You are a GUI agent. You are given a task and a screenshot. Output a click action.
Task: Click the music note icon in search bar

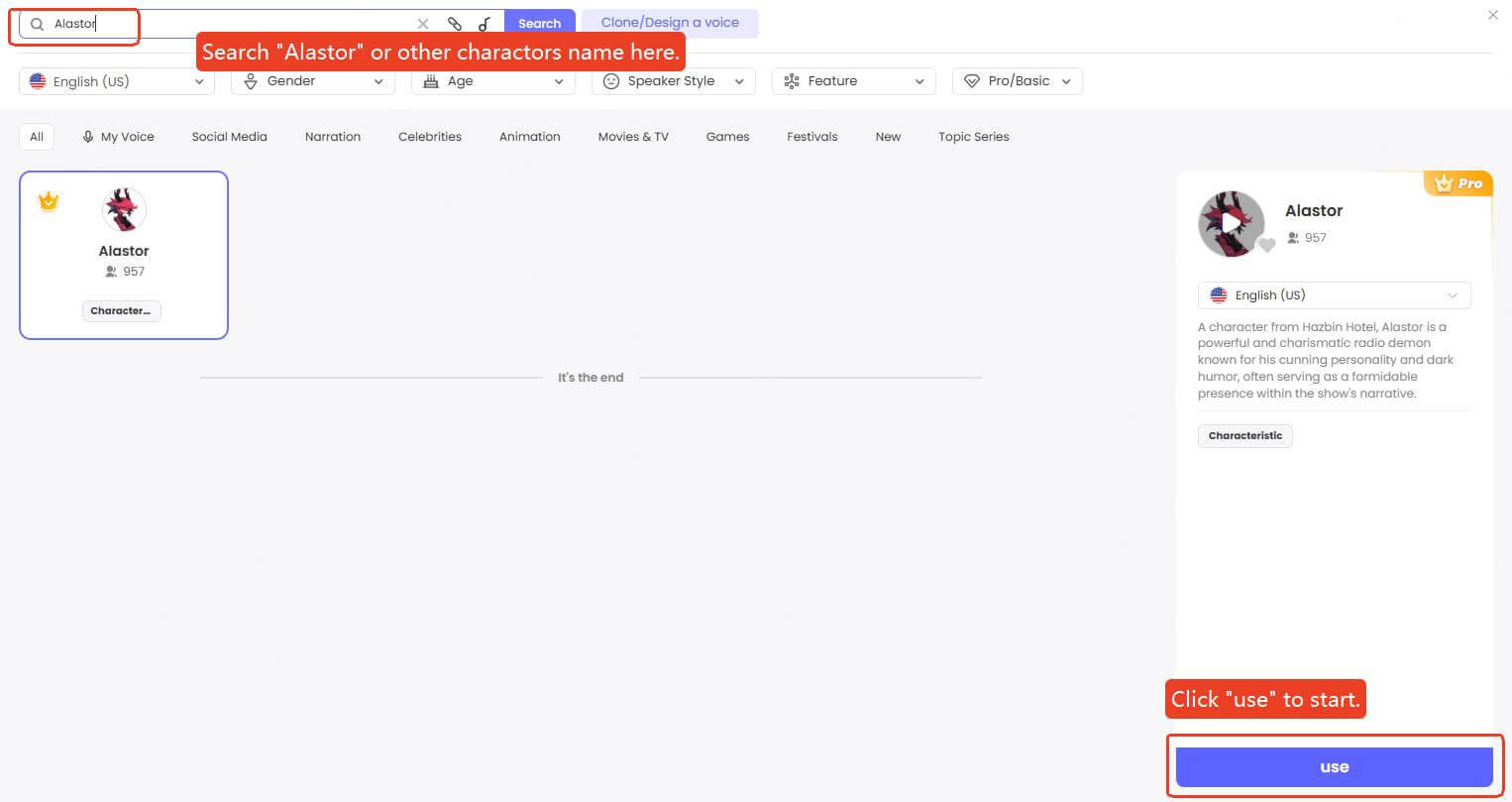coord(485,24)
